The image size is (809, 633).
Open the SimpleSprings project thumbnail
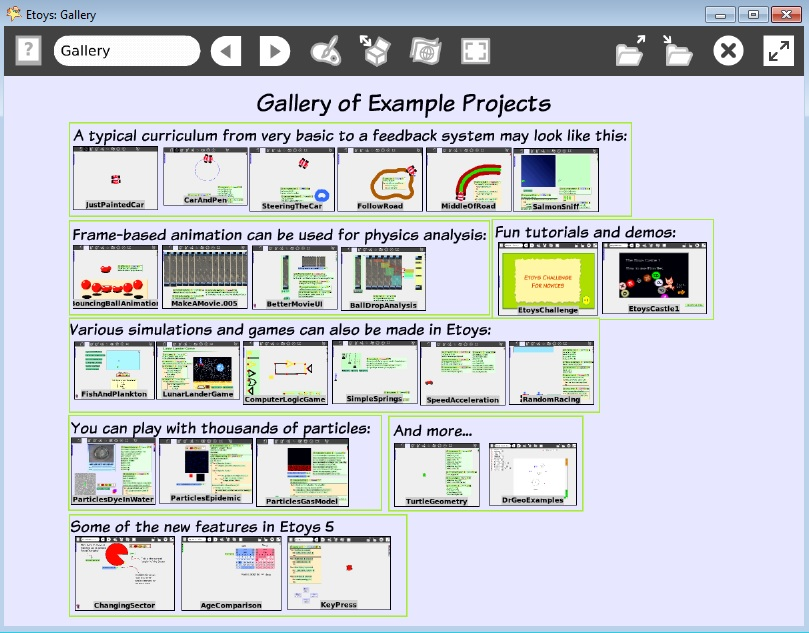click(375, 372)
